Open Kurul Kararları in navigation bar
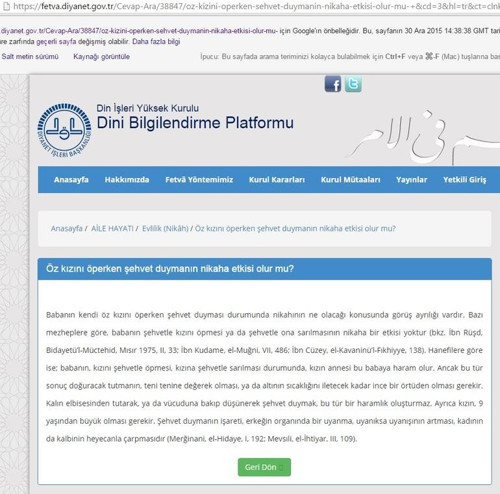This screenshot has width=500, height=494. [x=277, y=180]
